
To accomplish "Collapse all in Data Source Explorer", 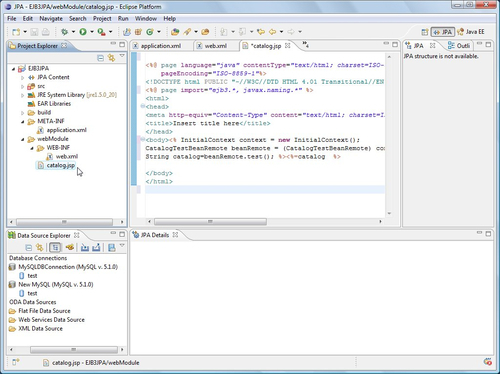I will tap(29, 248).
